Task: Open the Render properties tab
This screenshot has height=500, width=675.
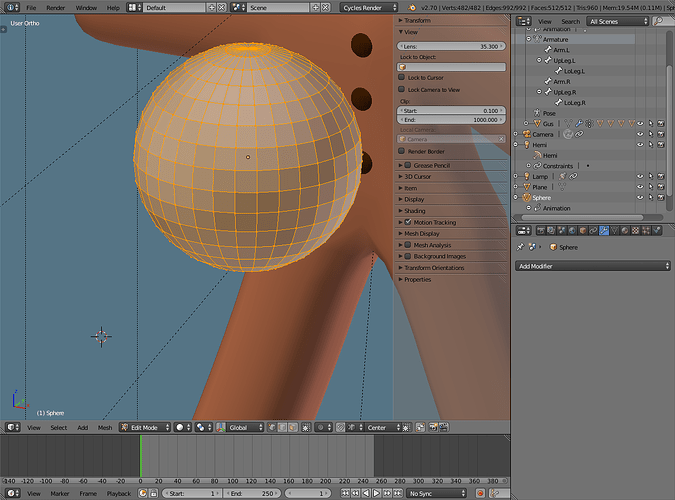Action: (x=541, y=230)
